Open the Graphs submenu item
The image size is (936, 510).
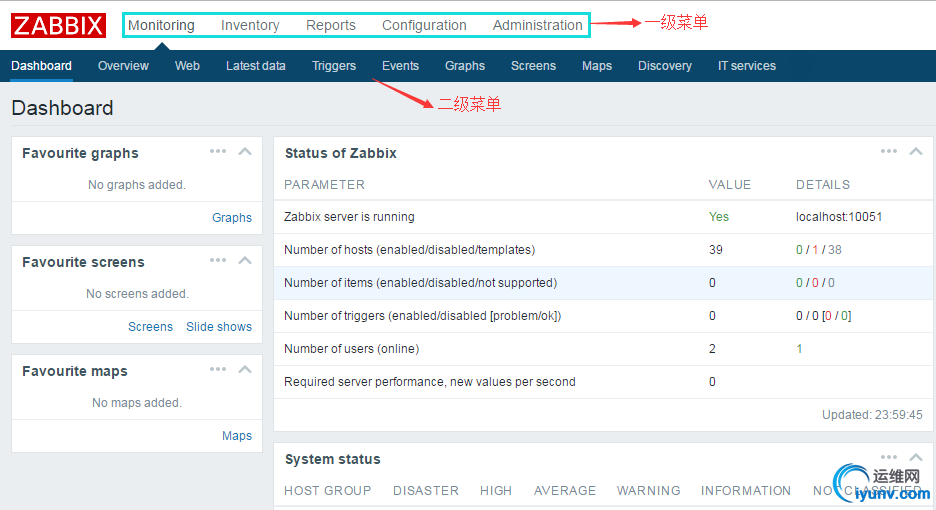pos(464,66)
